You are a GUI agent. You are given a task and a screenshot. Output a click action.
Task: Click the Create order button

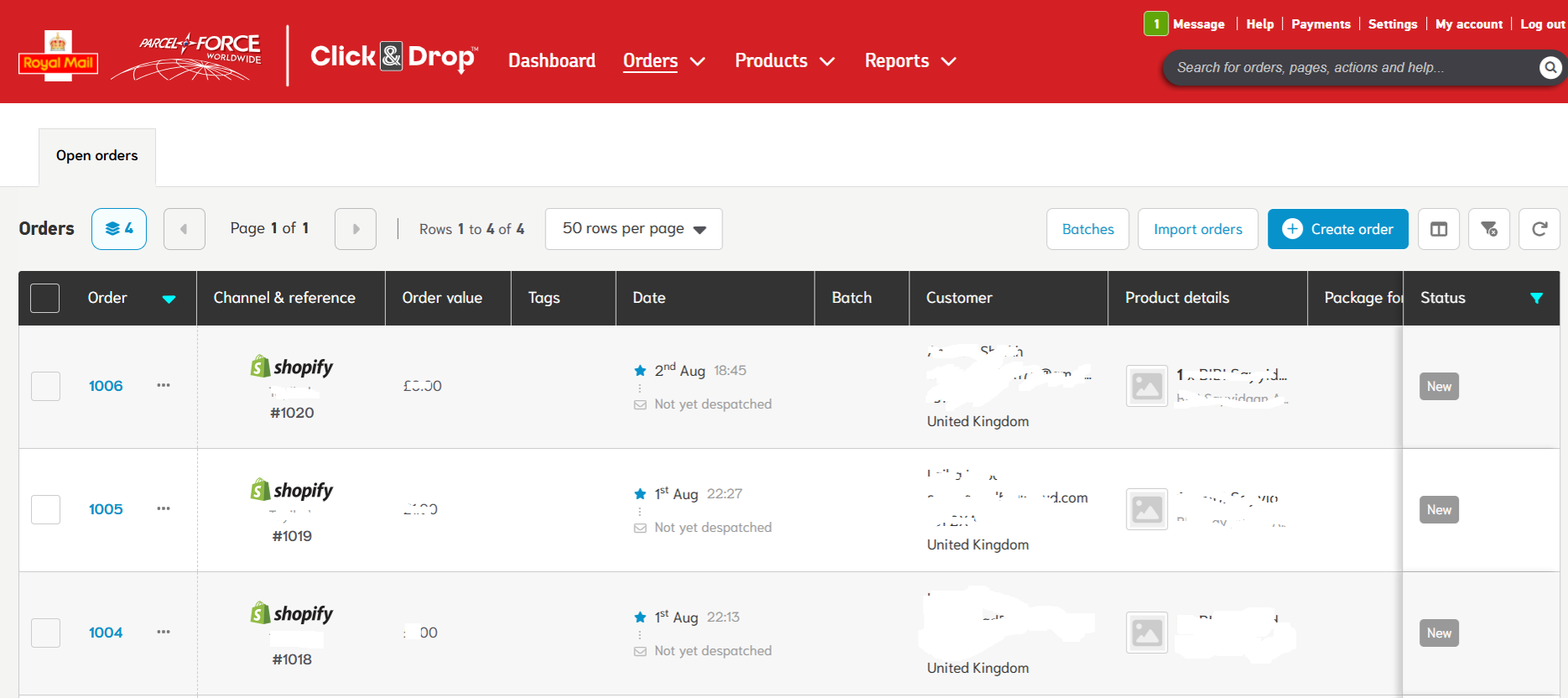point(1337,229)
